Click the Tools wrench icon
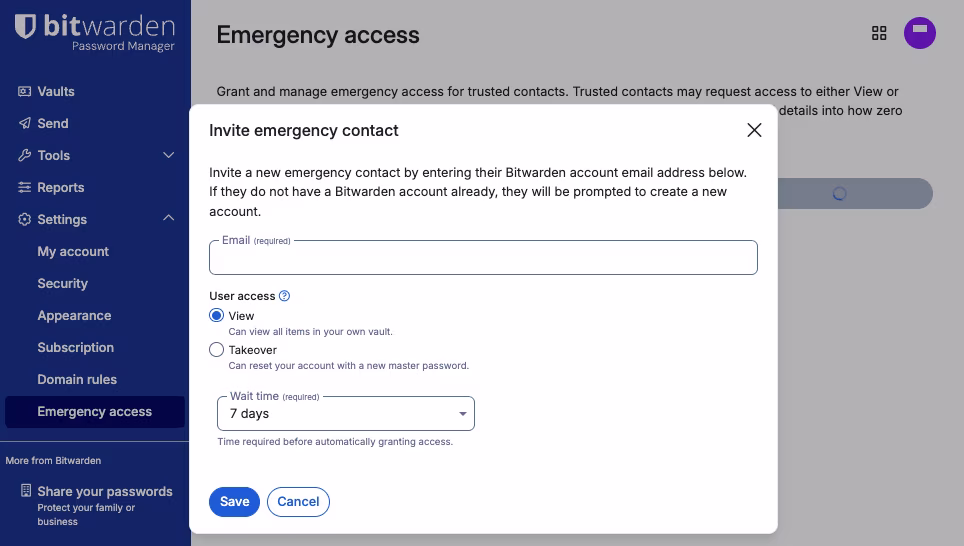This screenshot has height=546, width=964. [25, 155]
